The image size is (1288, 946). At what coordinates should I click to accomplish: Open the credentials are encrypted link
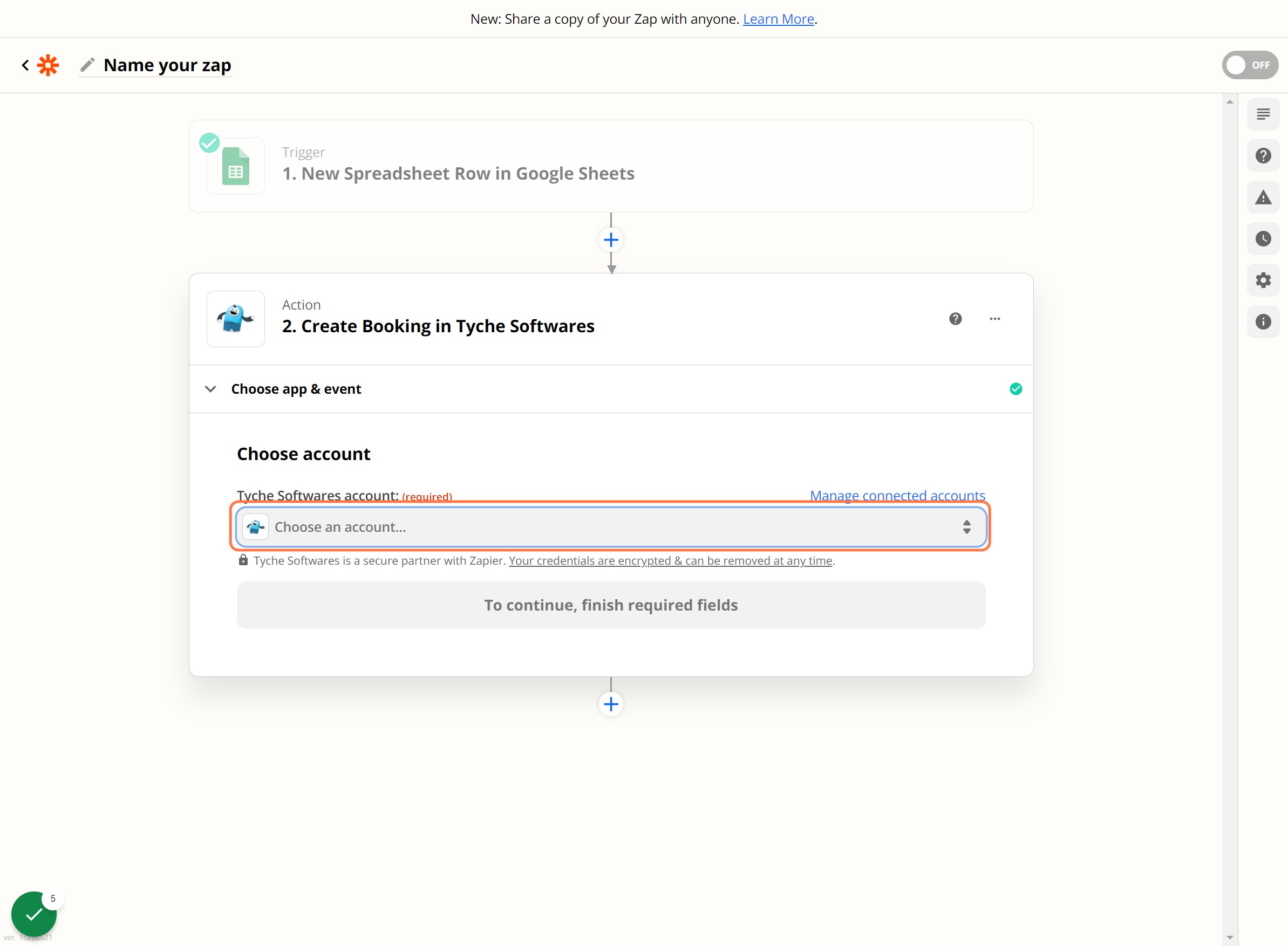point(670,560)
